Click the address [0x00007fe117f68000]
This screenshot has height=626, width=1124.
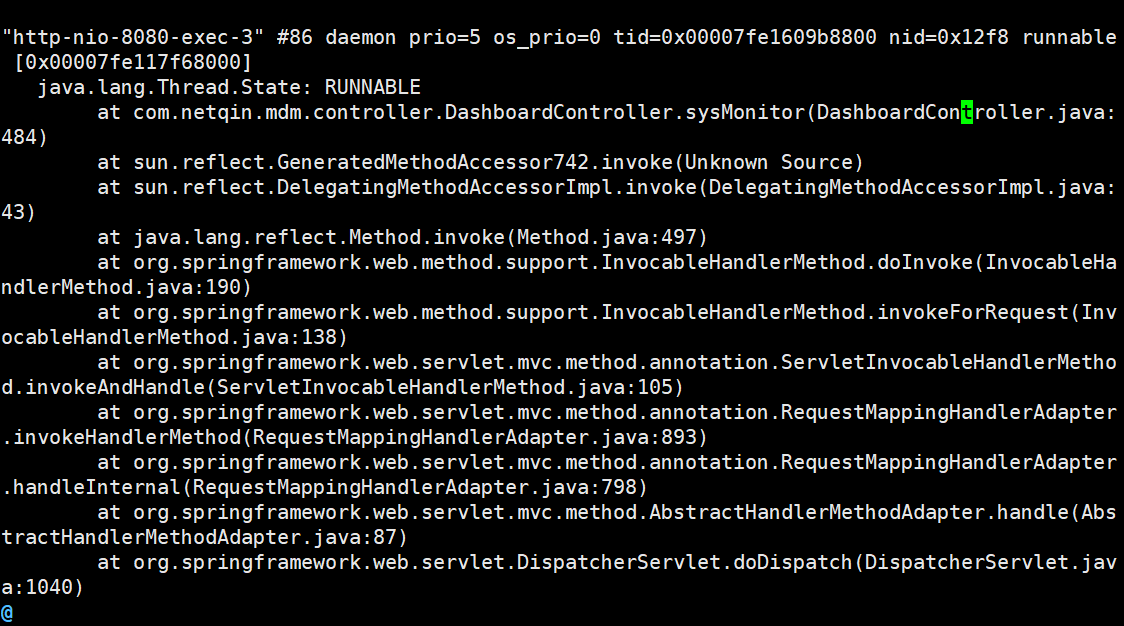pos(133,62)
